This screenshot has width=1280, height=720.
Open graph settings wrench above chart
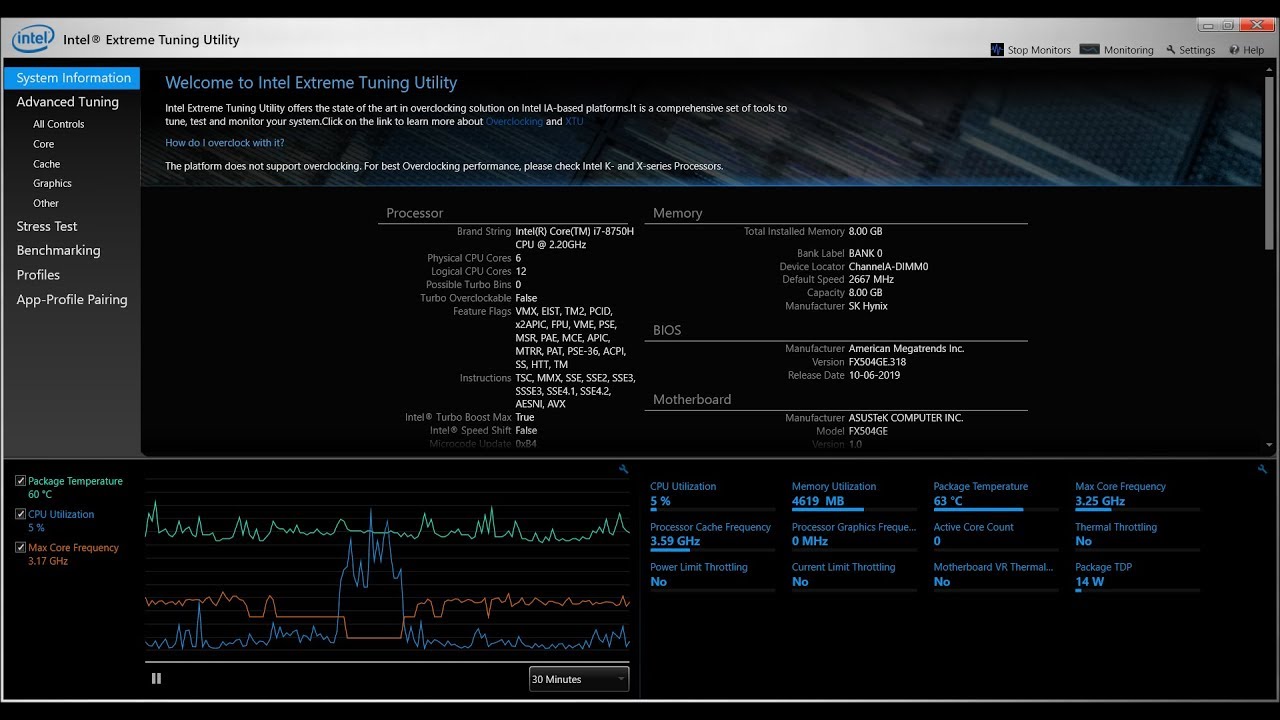point(624,469)
